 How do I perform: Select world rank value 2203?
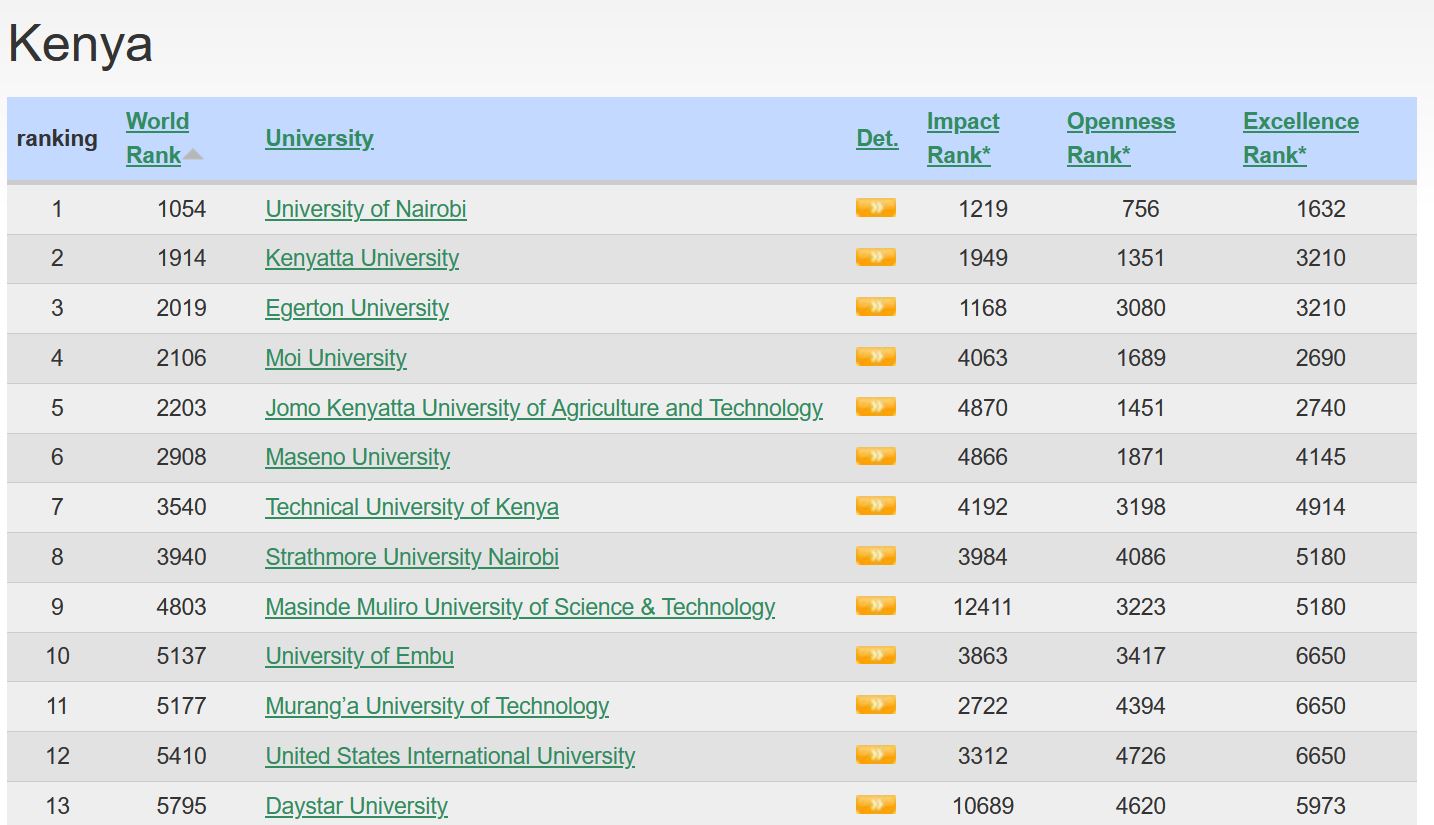coord(181,408)
